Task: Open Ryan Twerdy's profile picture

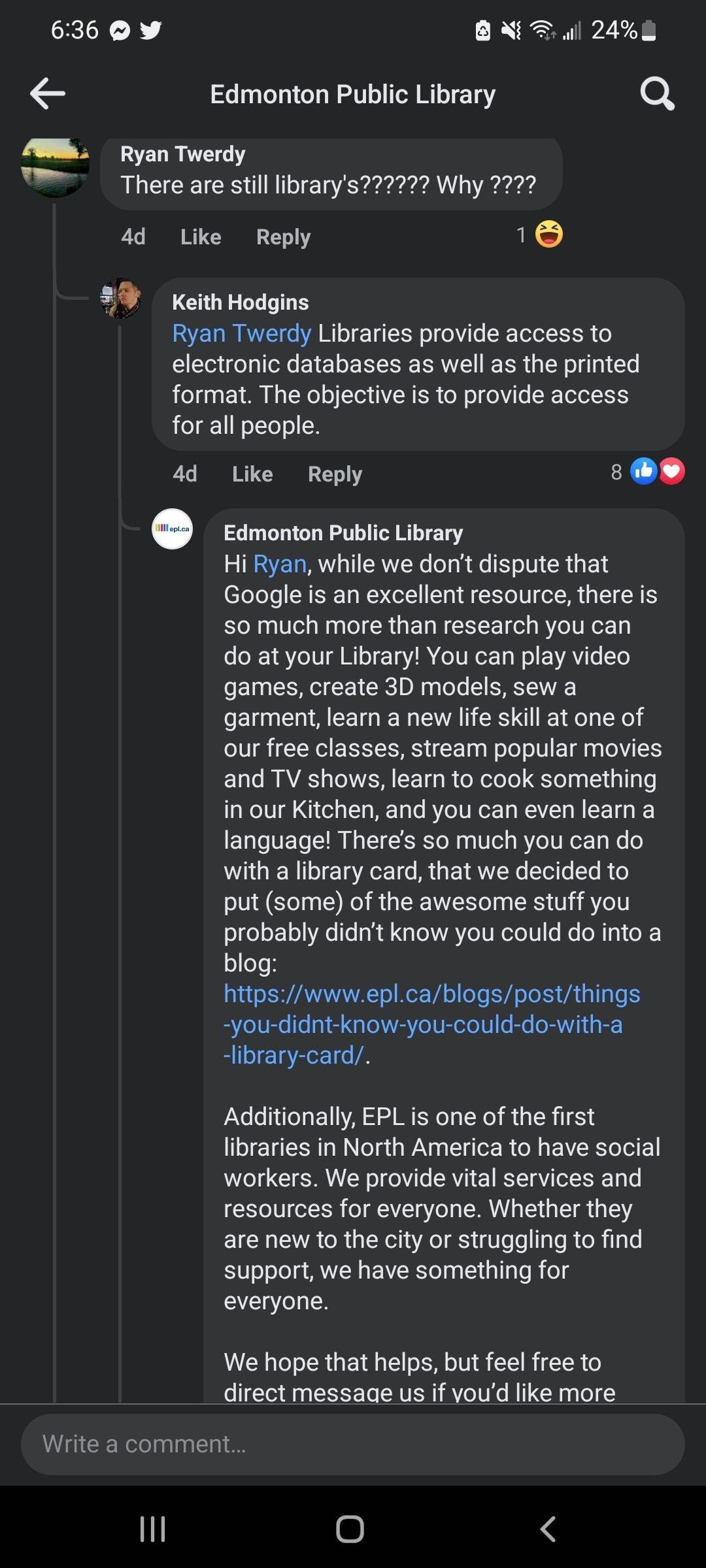Action: pyautogui.click(x=56, y=167)
